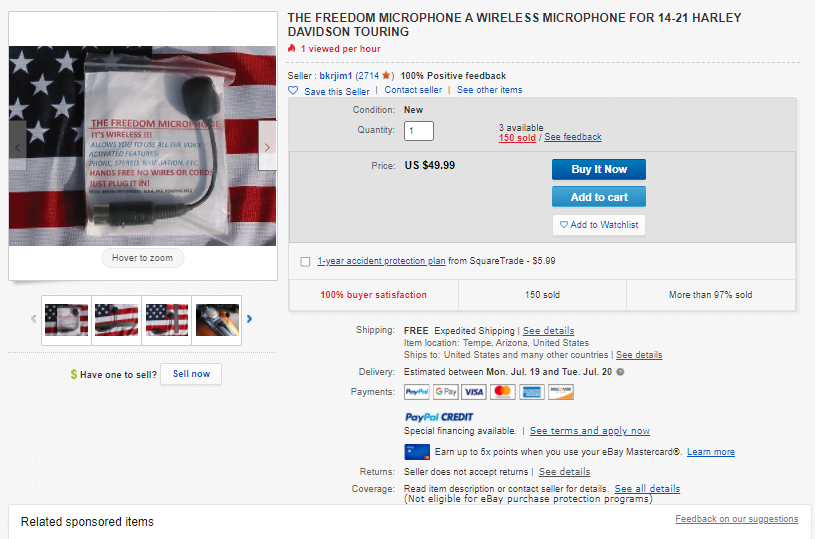Click the PayPal Credit logo
Viewport: 815px width, 539px height.
[439, 417]
